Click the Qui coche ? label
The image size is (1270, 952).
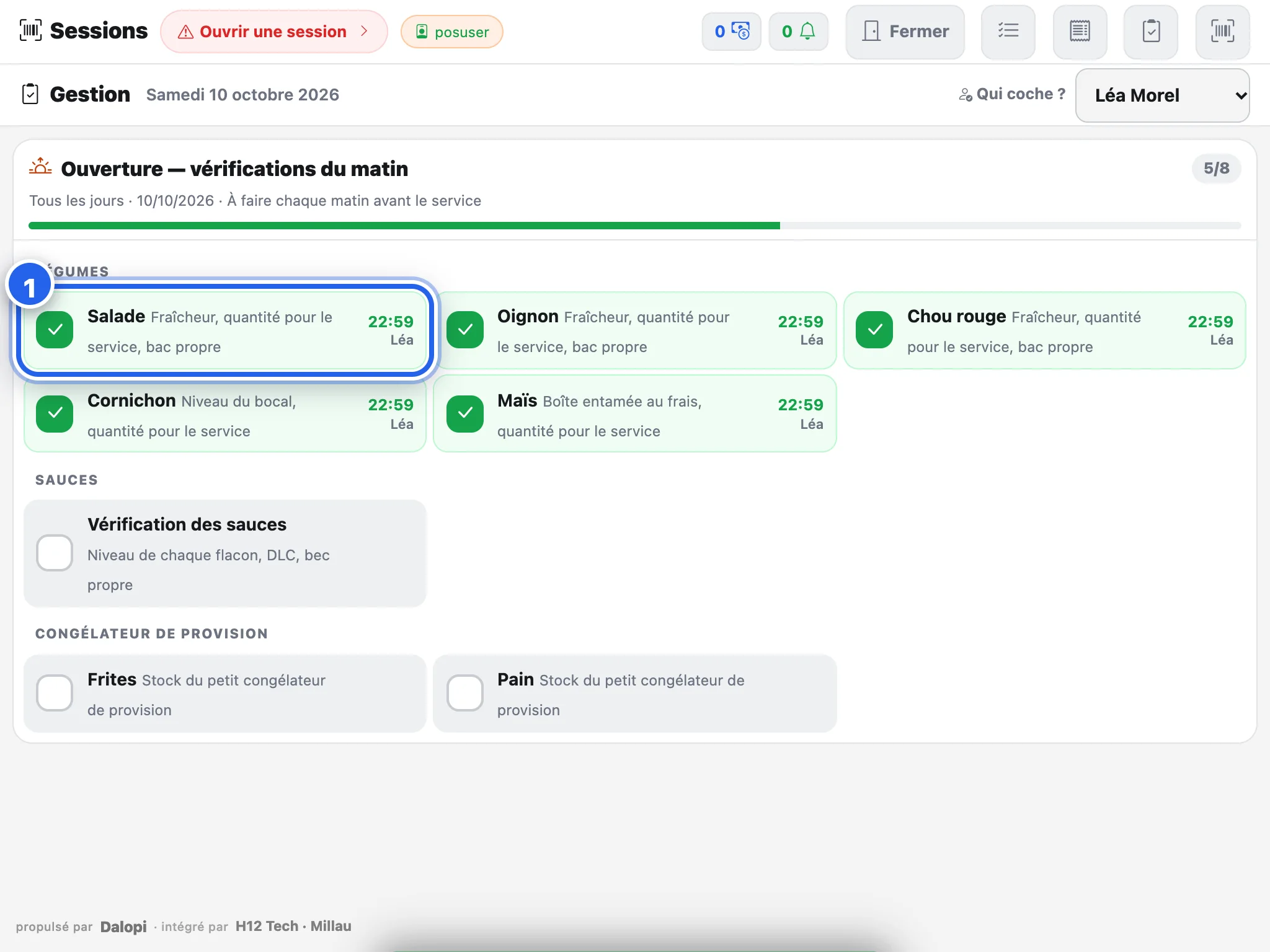click(x=1021, y=94)
